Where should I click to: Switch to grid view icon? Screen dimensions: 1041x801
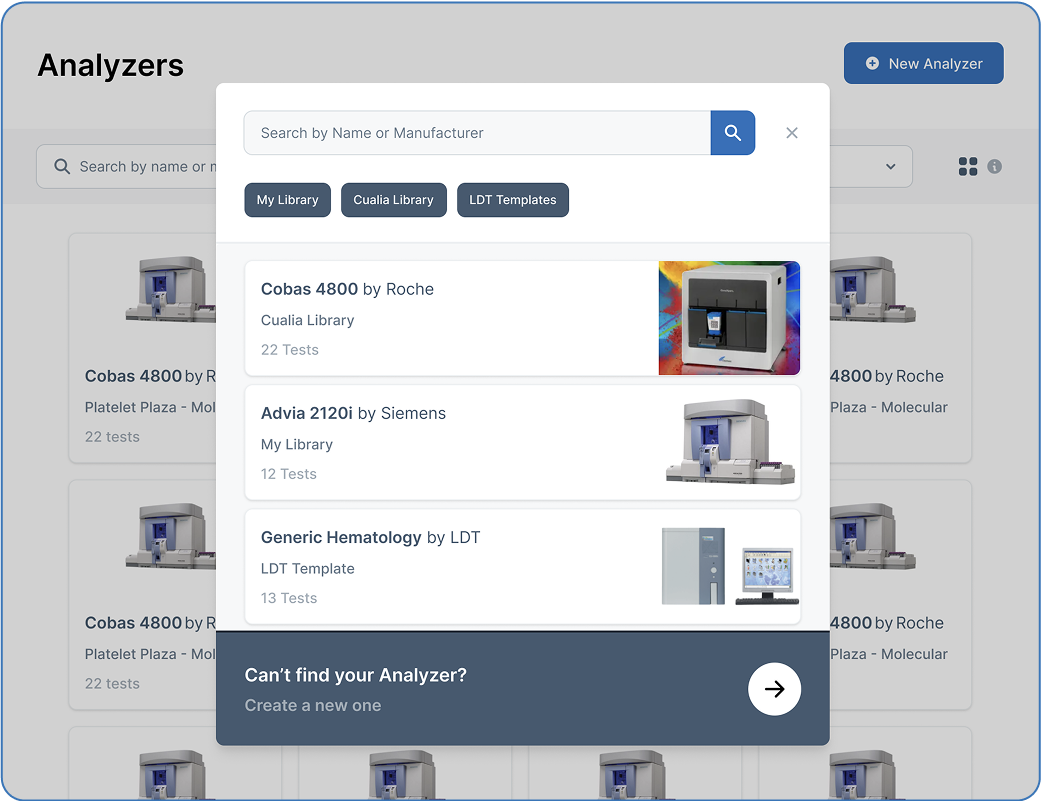tap(968, 167)
